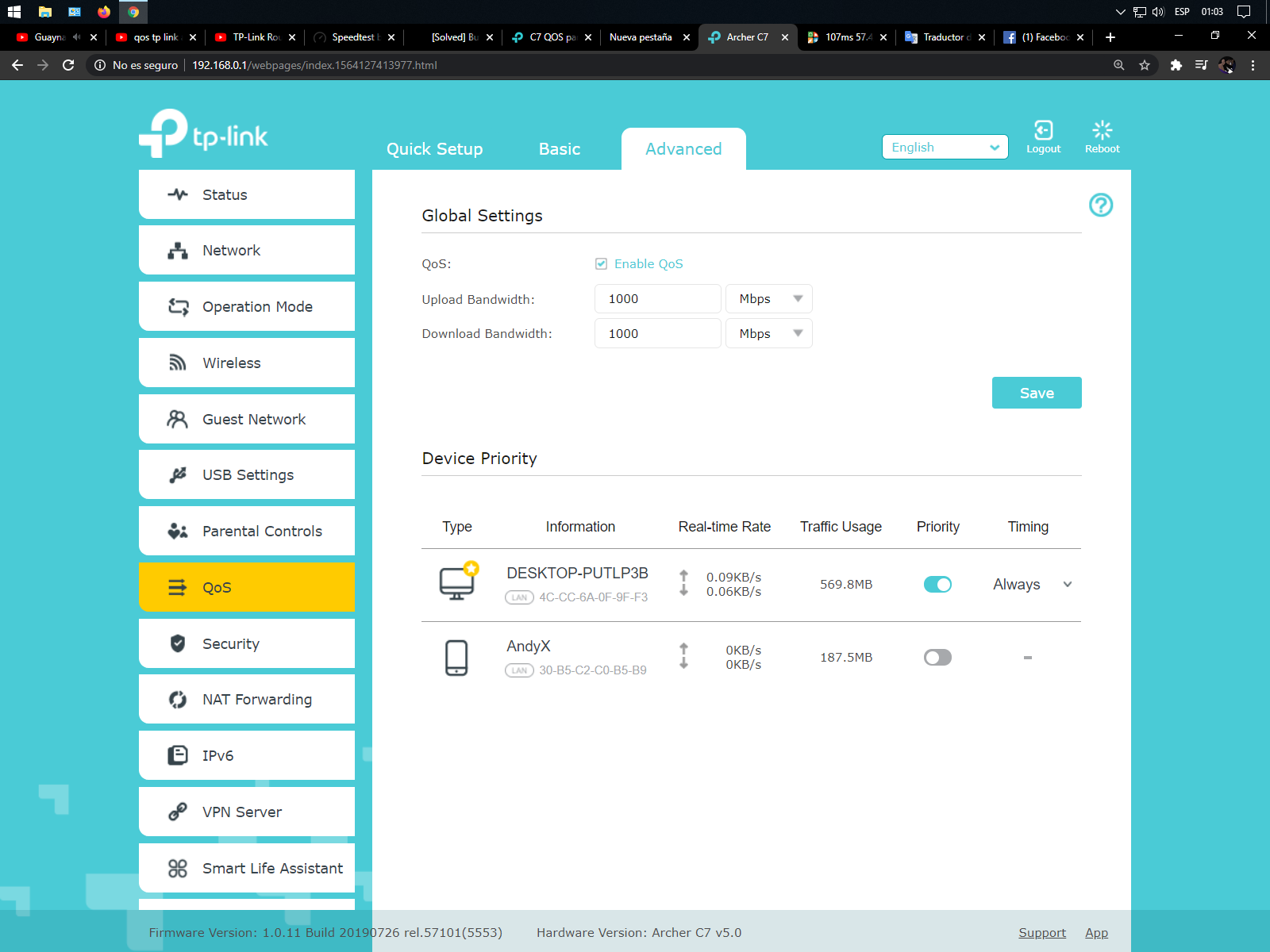
Task: Open the Download Bandwidth unit dropdown
Action: [768, 334]
